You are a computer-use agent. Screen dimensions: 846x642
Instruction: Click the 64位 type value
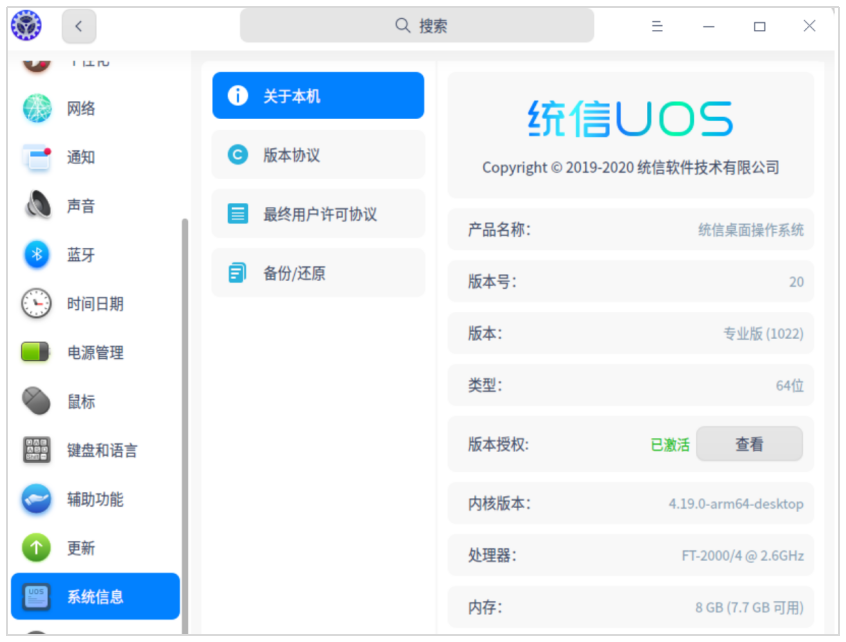pyautogui.click(x=790, y=386)
